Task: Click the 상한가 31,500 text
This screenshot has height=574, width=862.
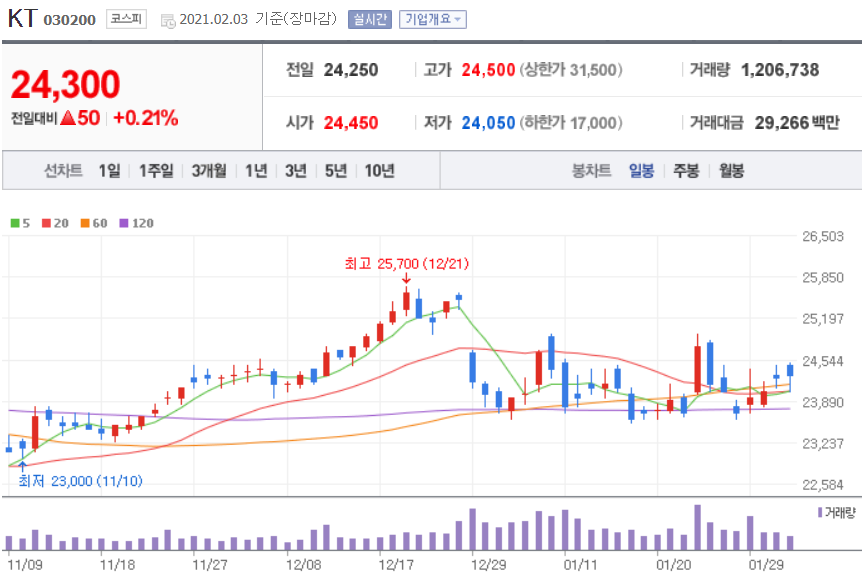Action: point(571,70)
